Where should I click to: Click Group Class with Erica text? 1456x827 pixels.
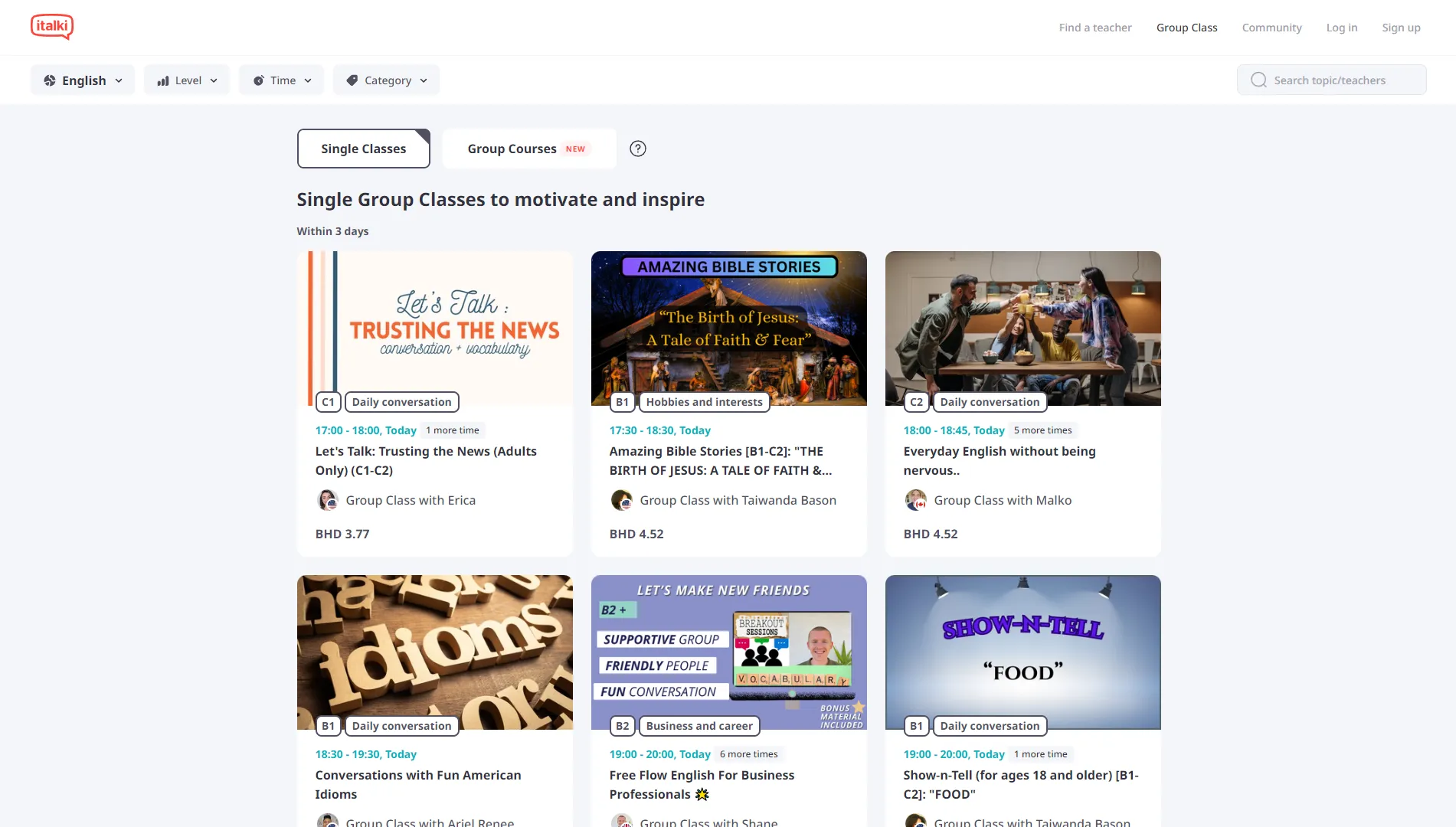[x=411, y=500]
